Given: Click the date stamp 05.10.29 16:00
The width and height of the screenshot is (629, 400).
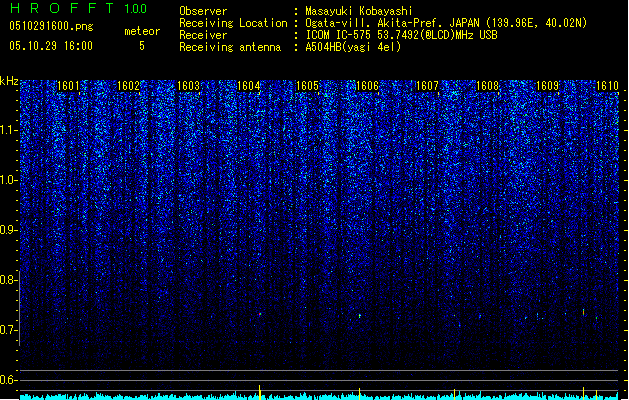Looking at the screenshot, I should [51, 46].
